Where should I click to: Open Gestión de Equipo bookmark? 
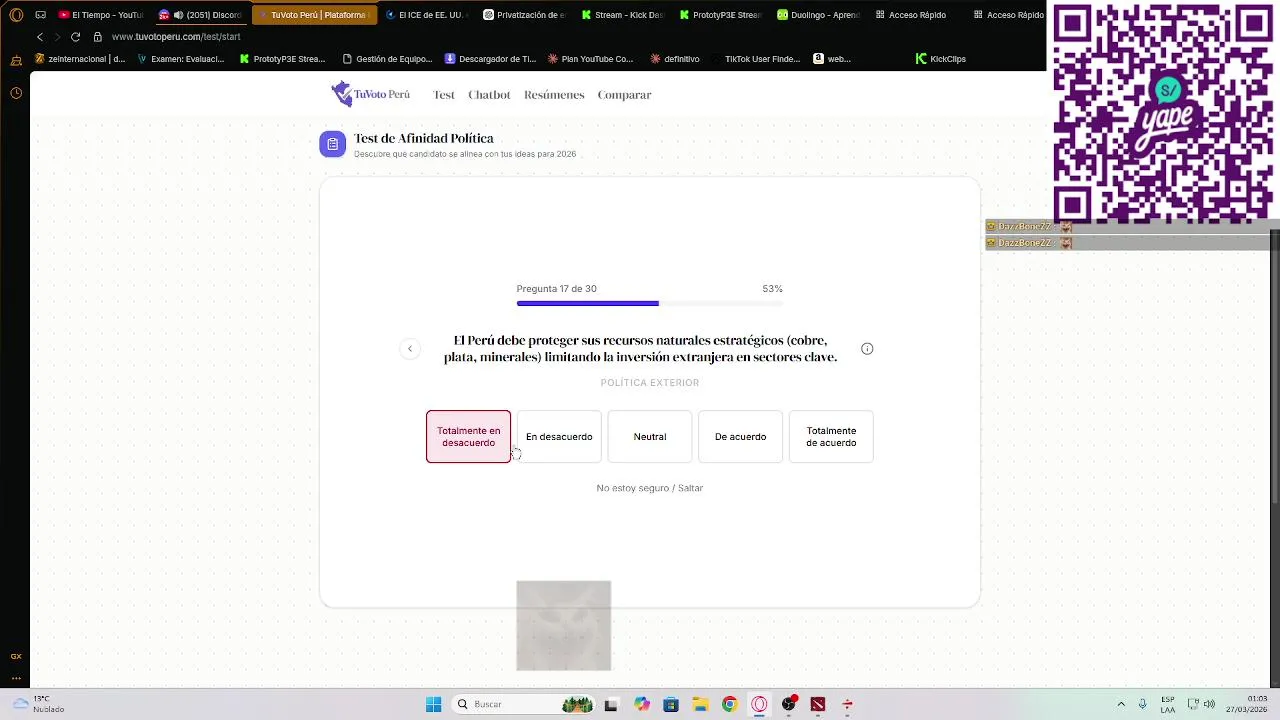(387, 59)
